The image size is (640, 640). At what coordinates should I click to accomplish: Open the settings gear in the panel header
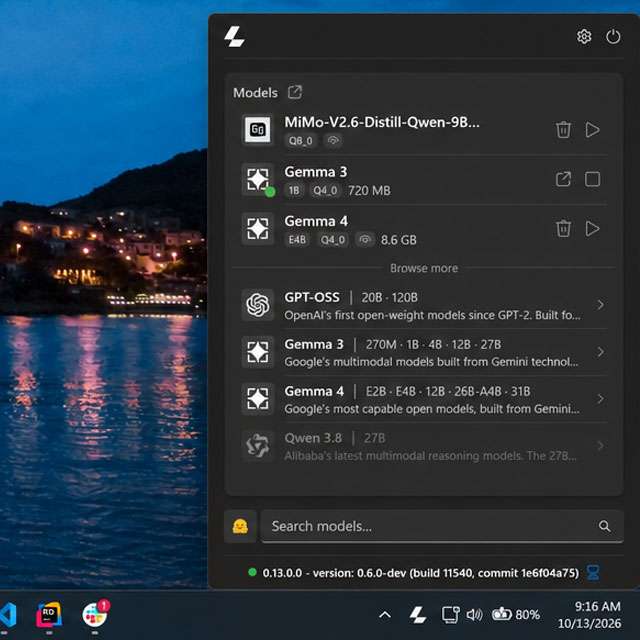[x=584, y=37]
